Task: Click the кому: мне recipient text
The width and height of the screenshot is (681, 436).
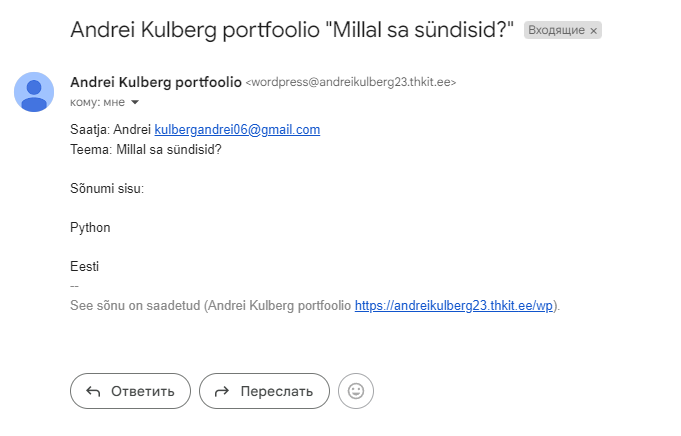Action: coord(97,102)
